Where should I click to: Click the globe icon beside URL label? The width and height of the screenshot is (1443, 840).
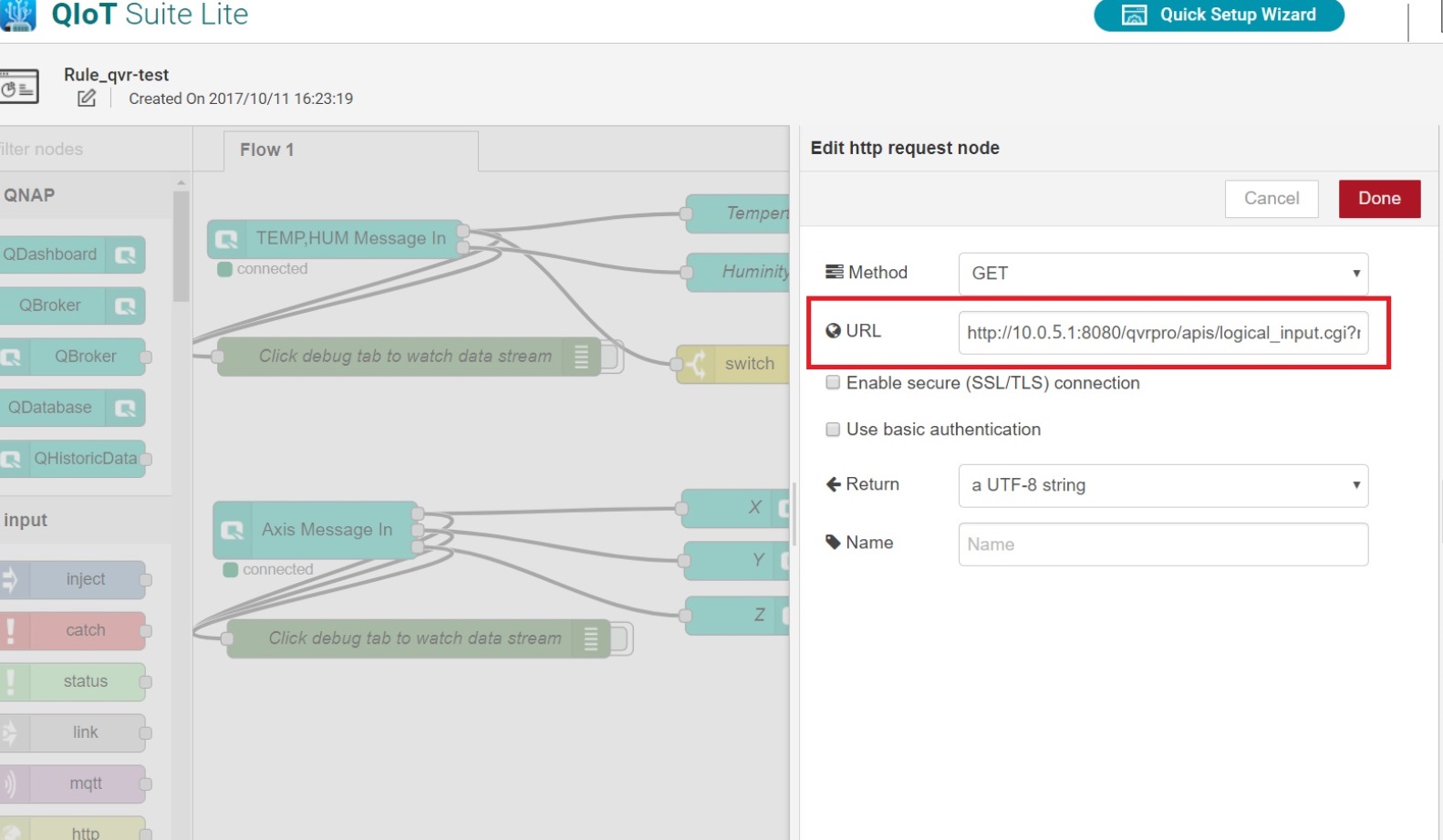pos(833,331)
